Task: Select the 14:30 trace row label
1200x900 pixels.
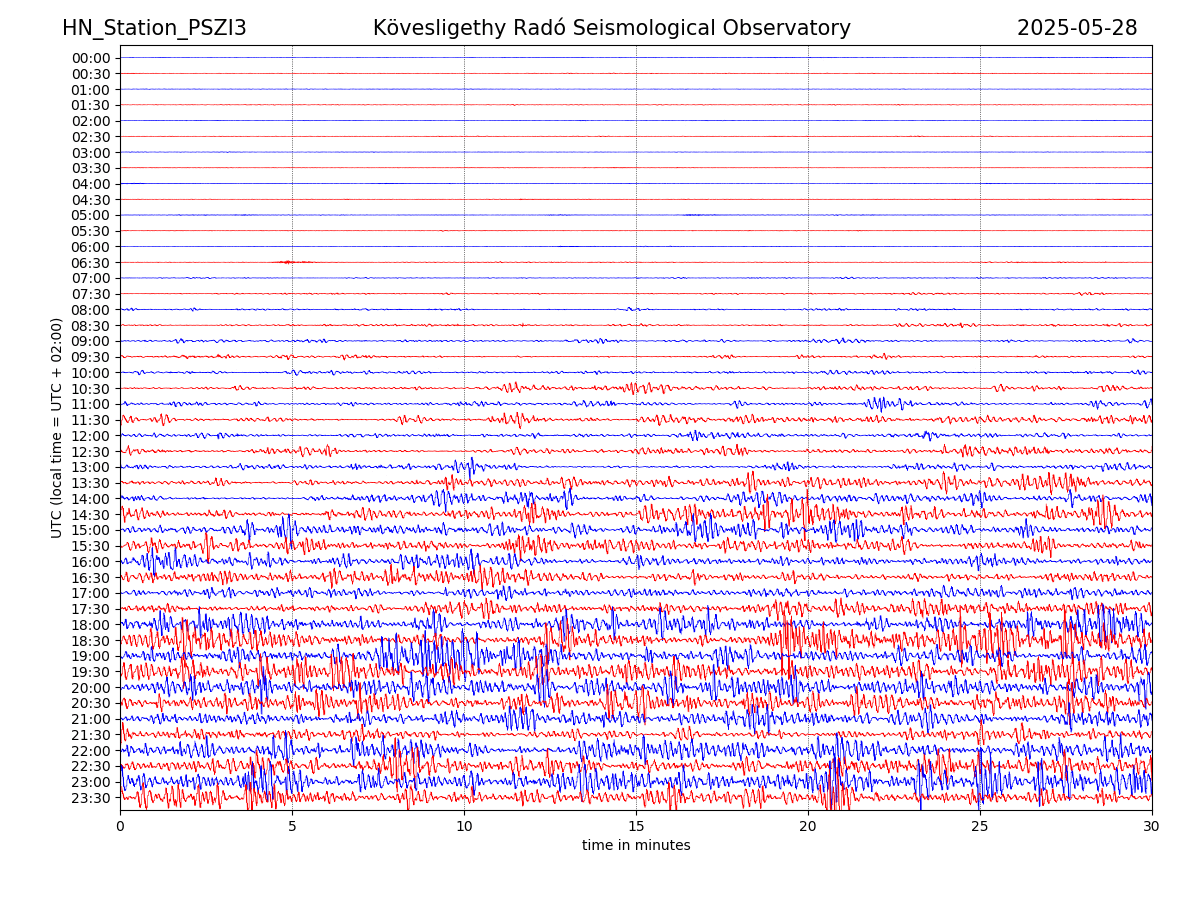Action: pyautogui.click(x=91, y=515)
